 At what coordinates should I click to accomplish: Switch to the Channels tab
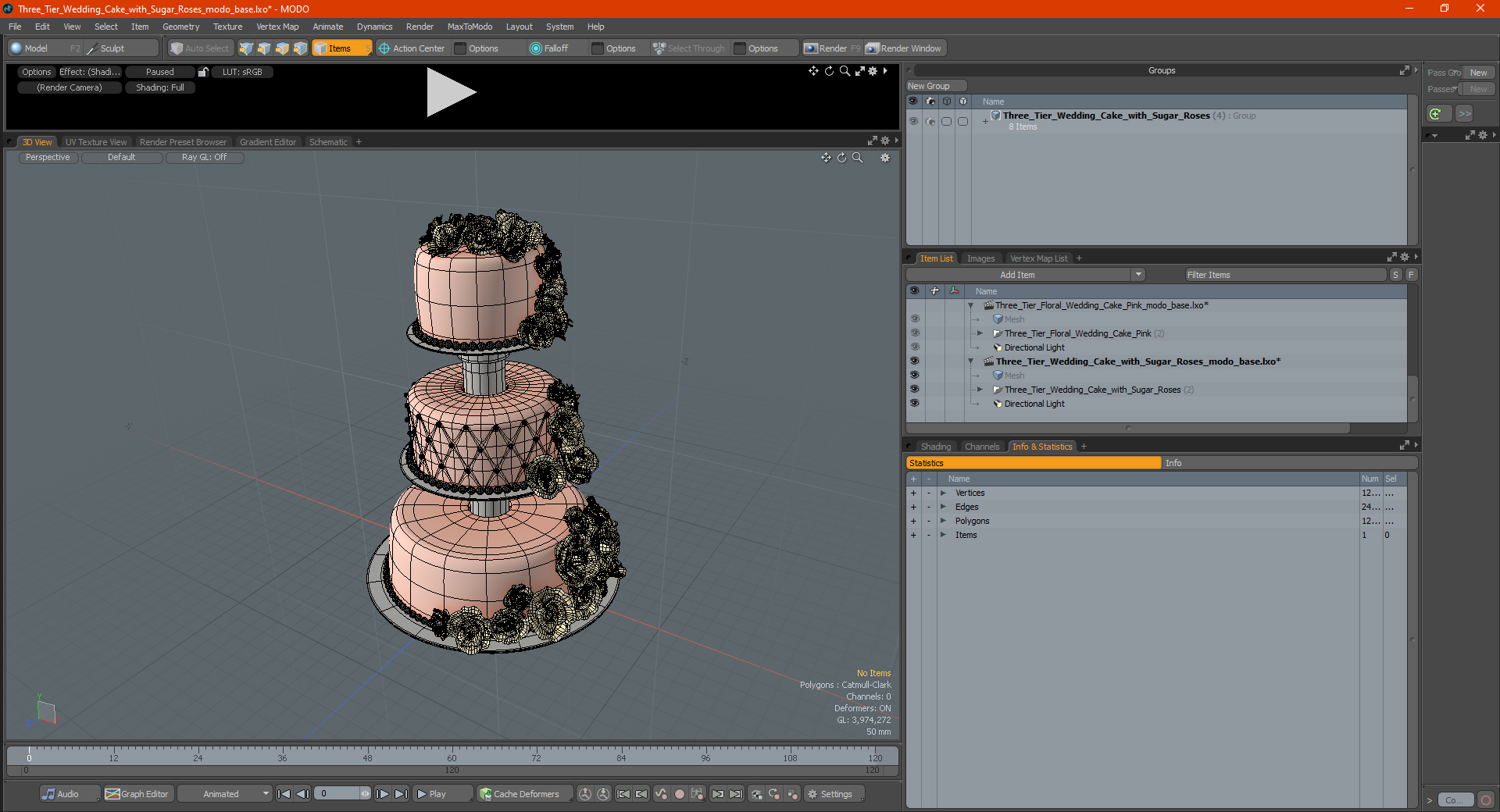click(981, 447)
